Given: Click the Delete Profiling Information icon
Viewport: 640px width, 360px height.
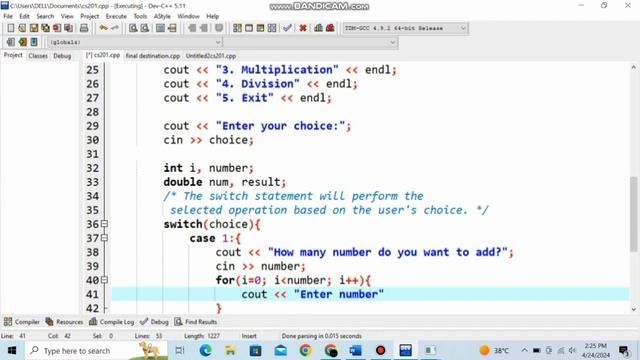Looking at the screenshot, I should 330,28.
